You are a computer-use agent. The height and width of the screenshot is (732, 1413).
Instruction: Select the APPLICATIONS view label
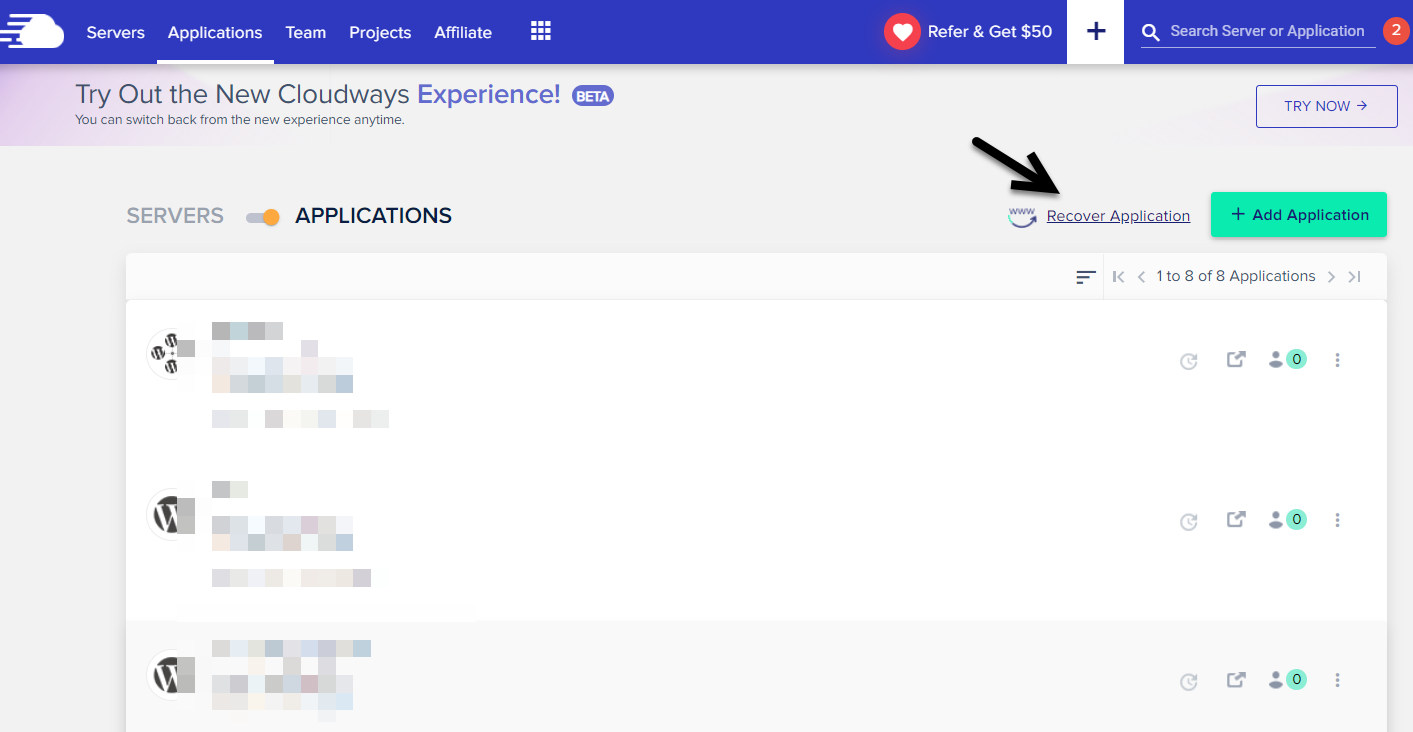373,216
